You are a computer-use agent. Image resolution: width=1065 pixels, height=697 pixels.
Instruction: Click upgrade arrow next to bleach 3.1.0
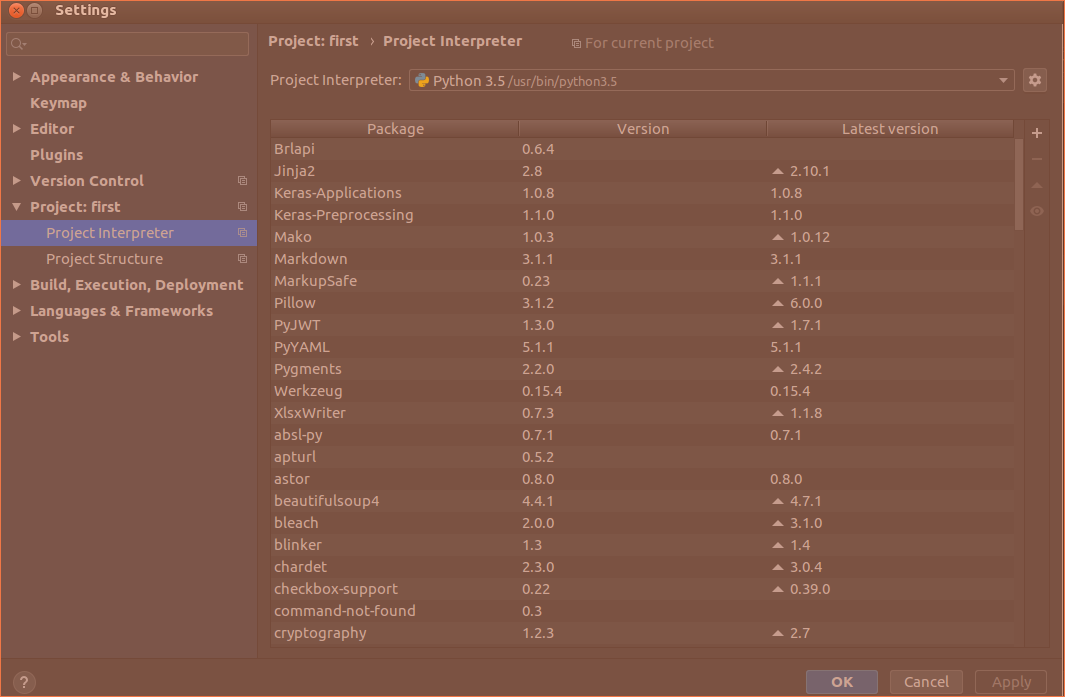[778, 523]
